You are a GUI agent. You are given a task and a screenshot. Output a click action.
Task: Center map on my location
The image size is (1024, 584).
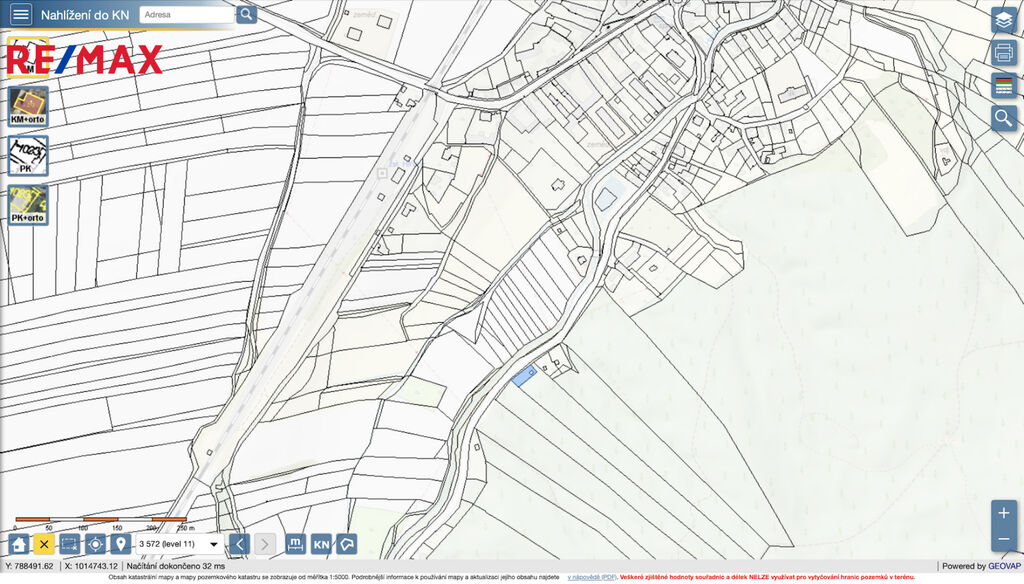click(96, 544)
